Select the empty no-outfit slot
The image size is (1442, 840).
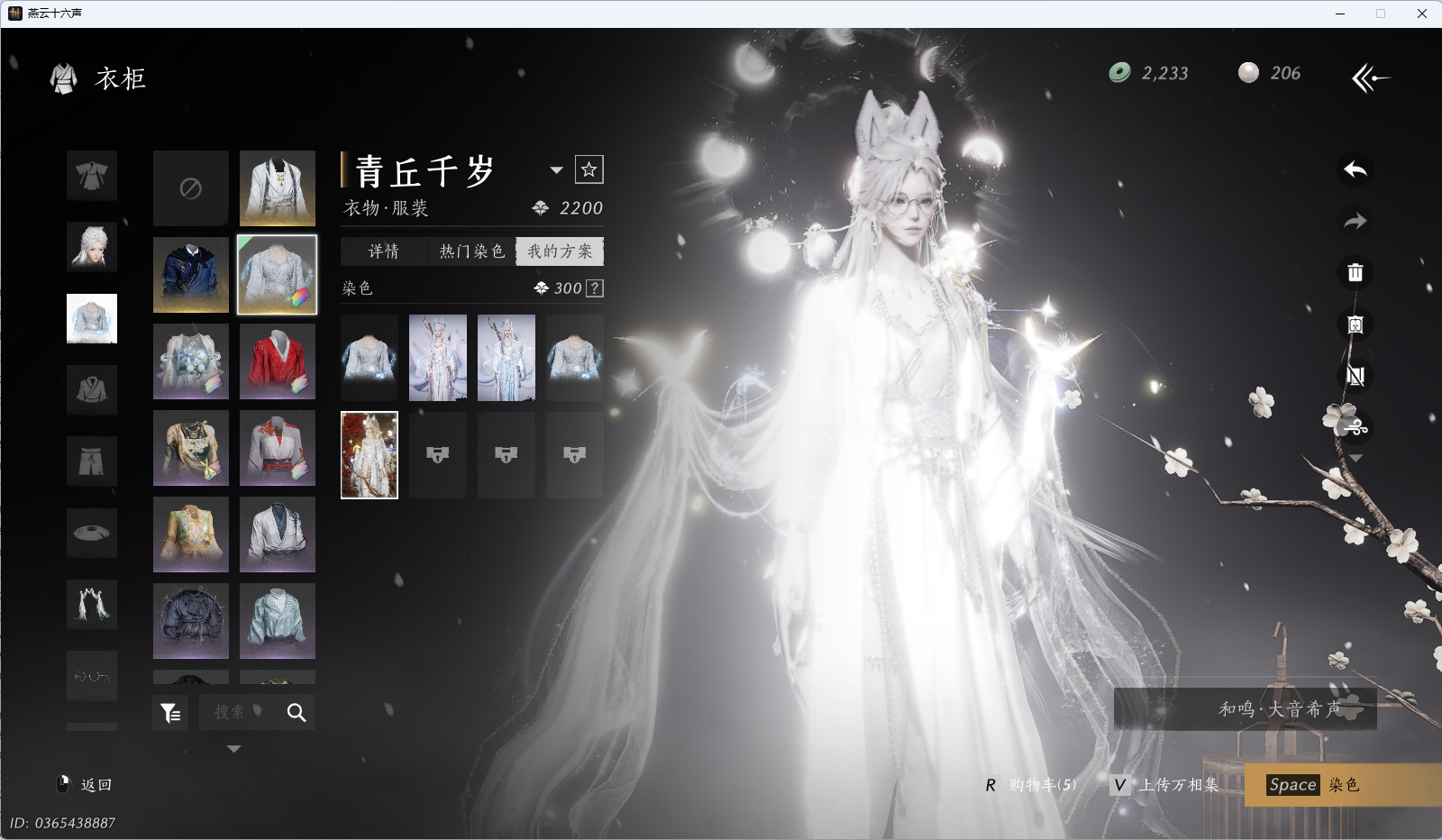coord(190,188)
